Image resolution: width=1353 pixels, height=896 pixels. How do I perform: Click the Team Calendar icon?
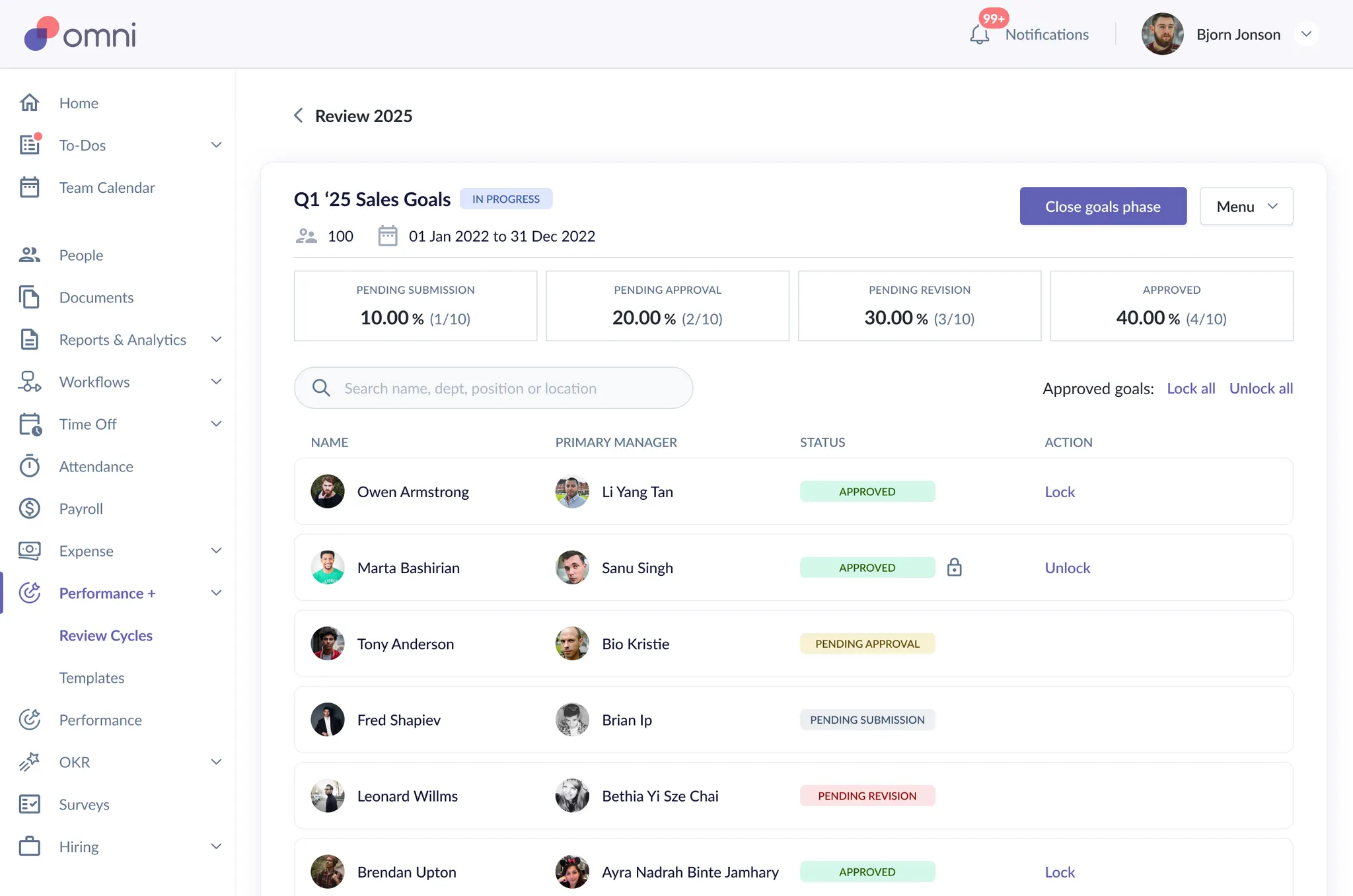(30, 188)
